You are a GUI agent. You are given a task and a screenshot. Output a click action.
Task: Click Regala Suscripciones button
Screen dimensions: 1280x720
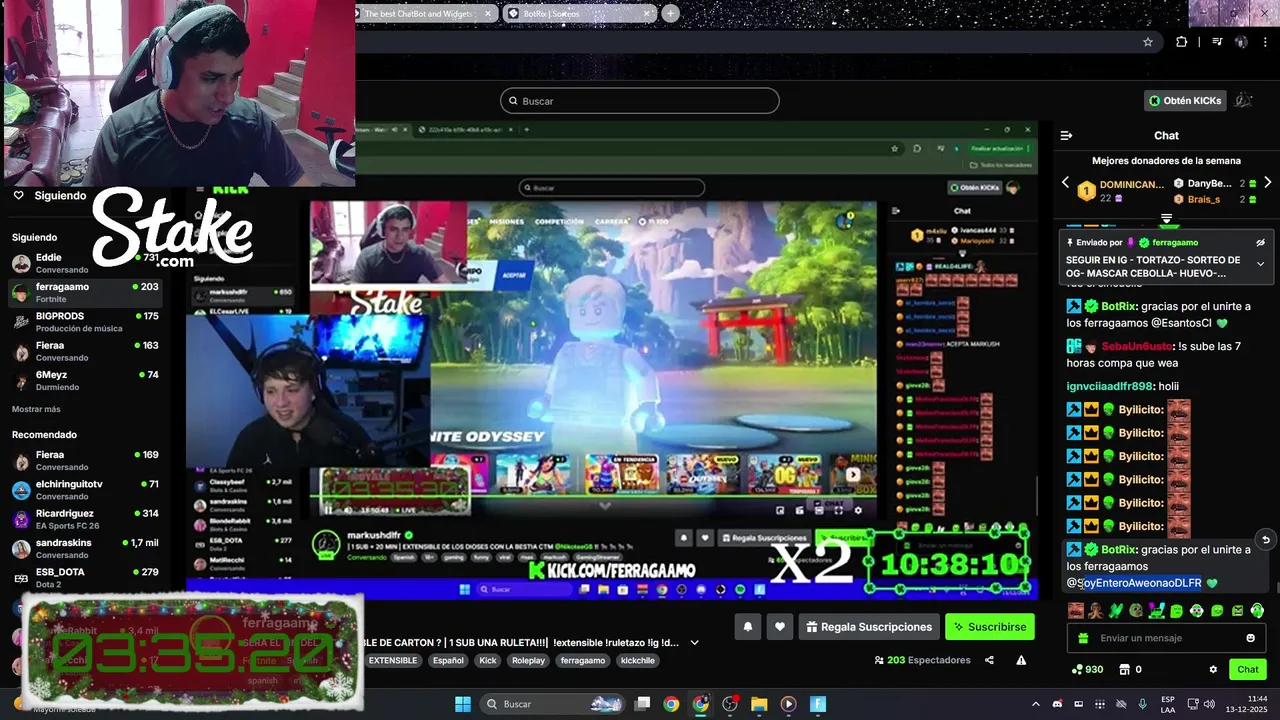[x=869, y=627]
